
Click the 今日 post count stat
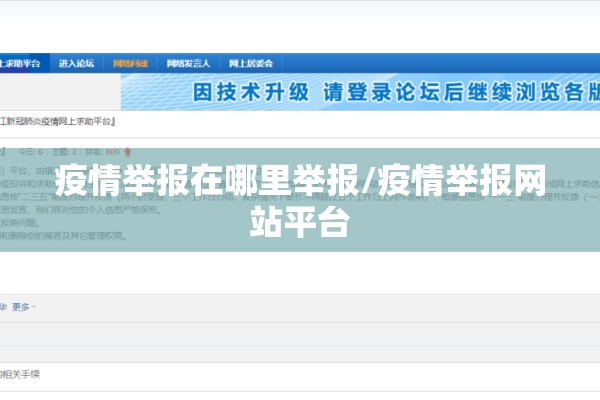(30, 152)
